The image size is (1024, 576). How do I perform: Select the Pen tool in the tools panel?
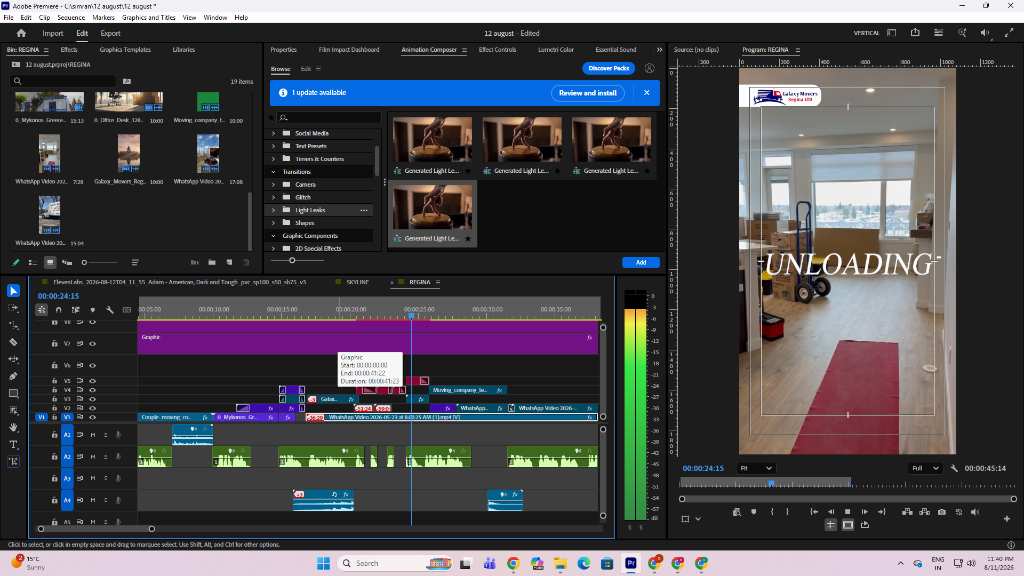(13, 376)
